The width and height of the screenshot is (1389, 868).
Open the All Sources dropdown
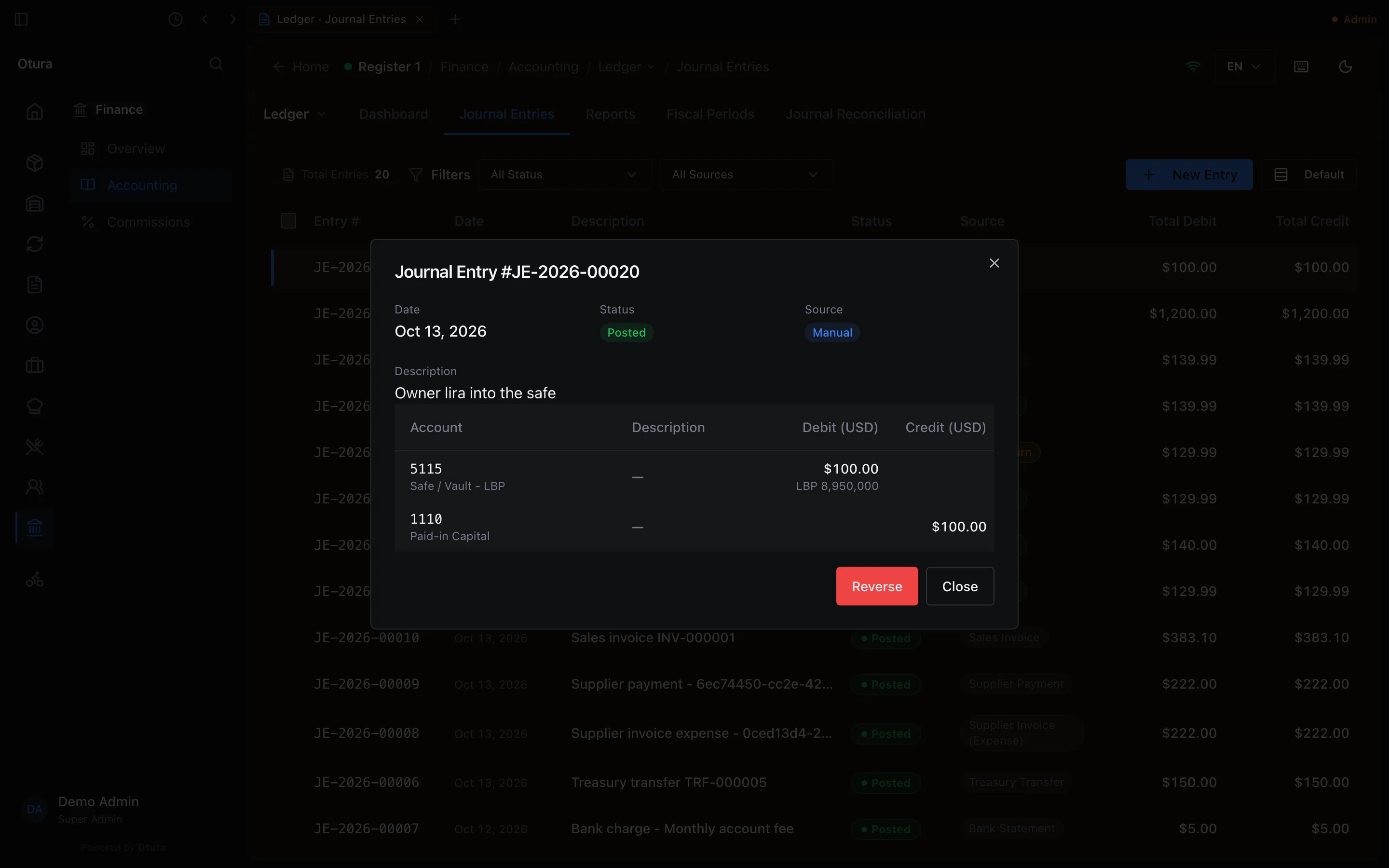coord(746,175)
